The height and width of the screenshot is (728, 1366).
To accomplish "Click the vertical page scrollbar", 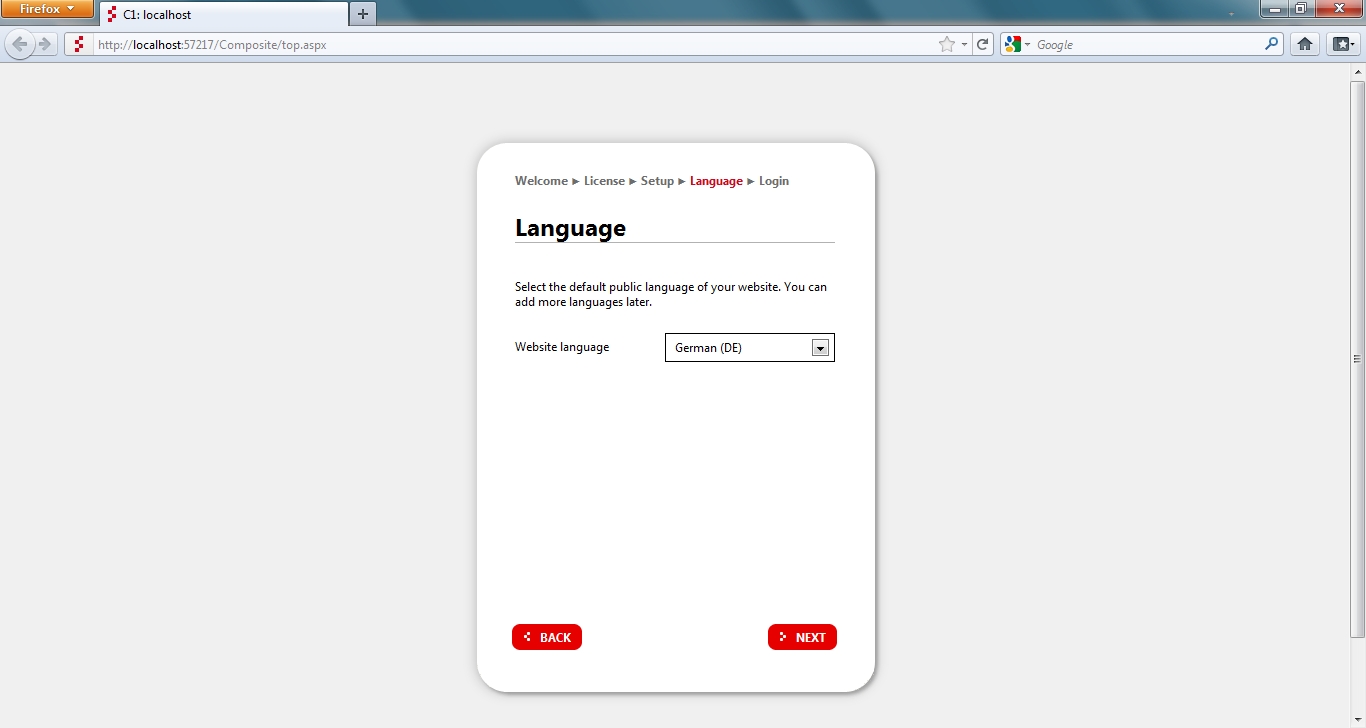I will pos(1357,358).
